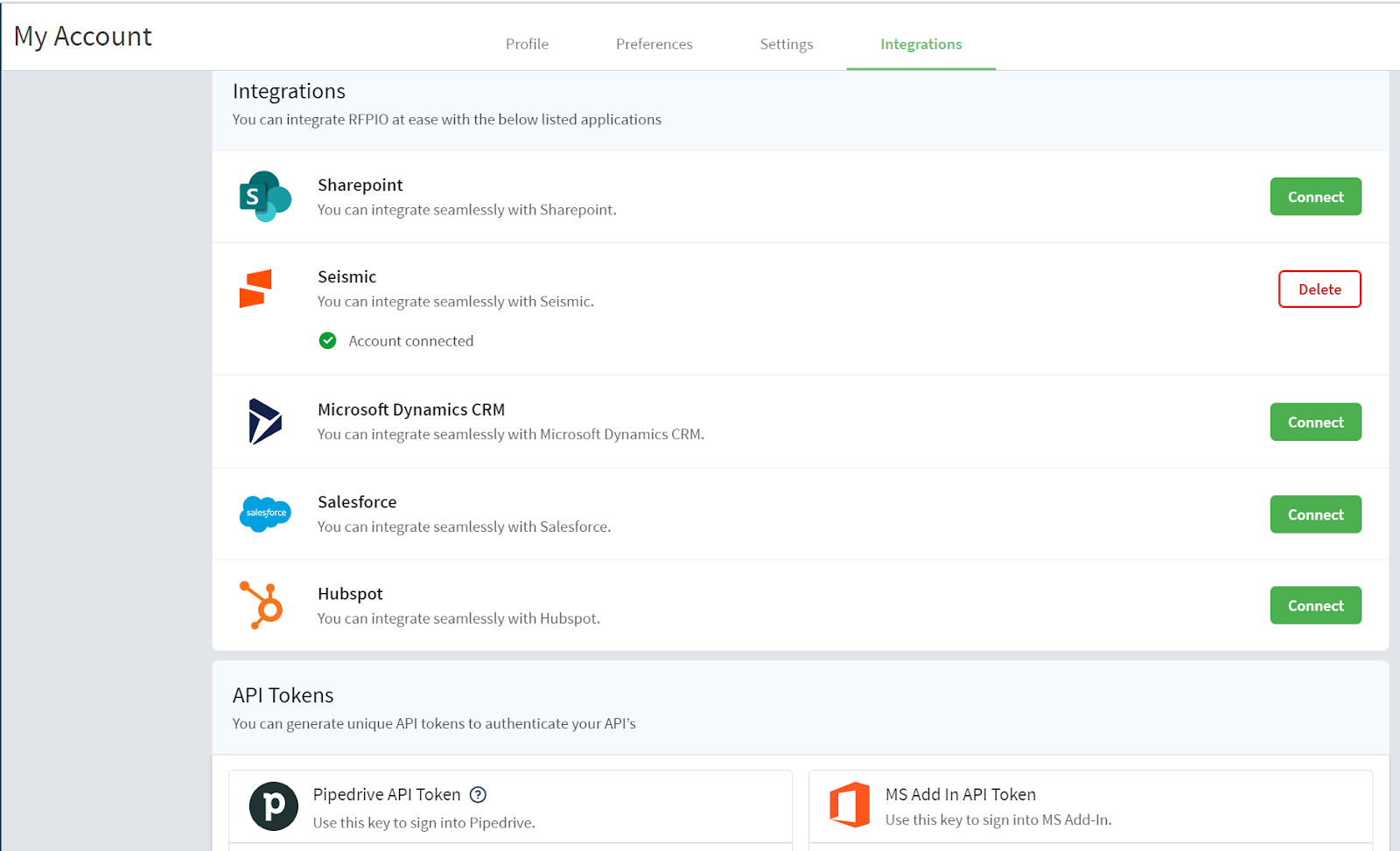The height and width of the screenshot is (851, 1400).
Task: Click the Pipedrive logo icon
Action: 274,806
